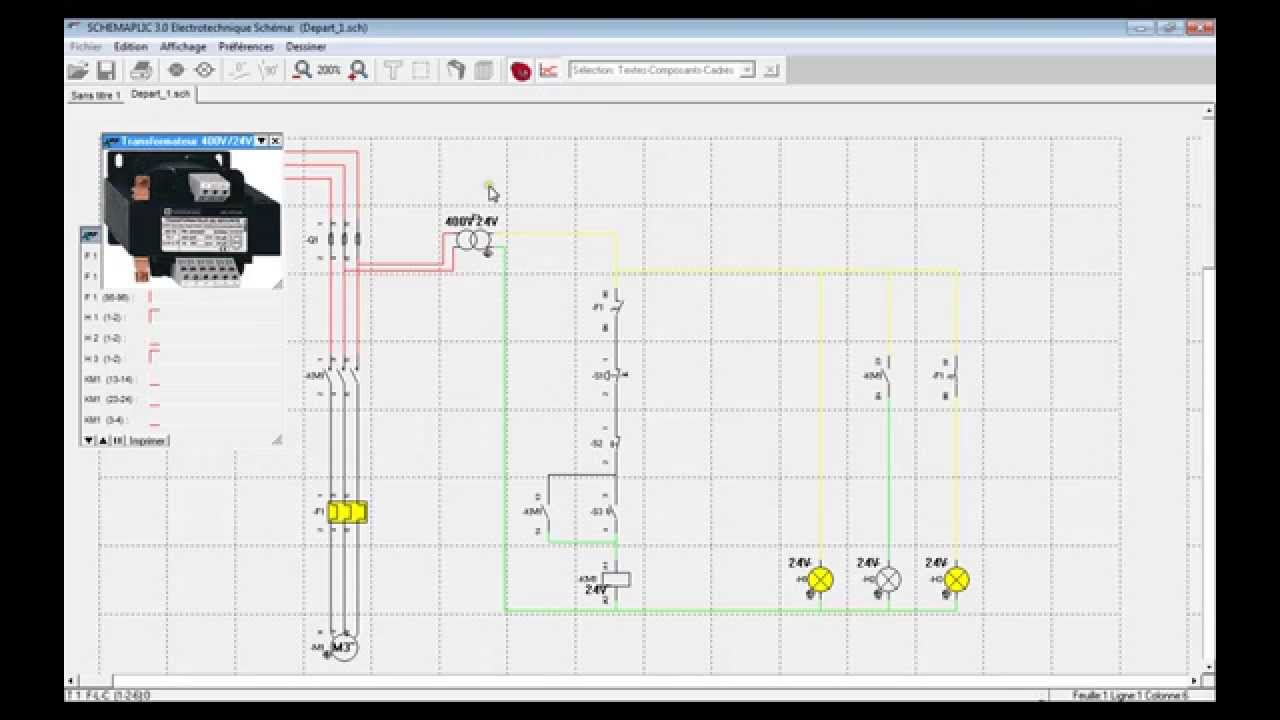Click the hand-shaped toolbar icon

tap(456, 70)
